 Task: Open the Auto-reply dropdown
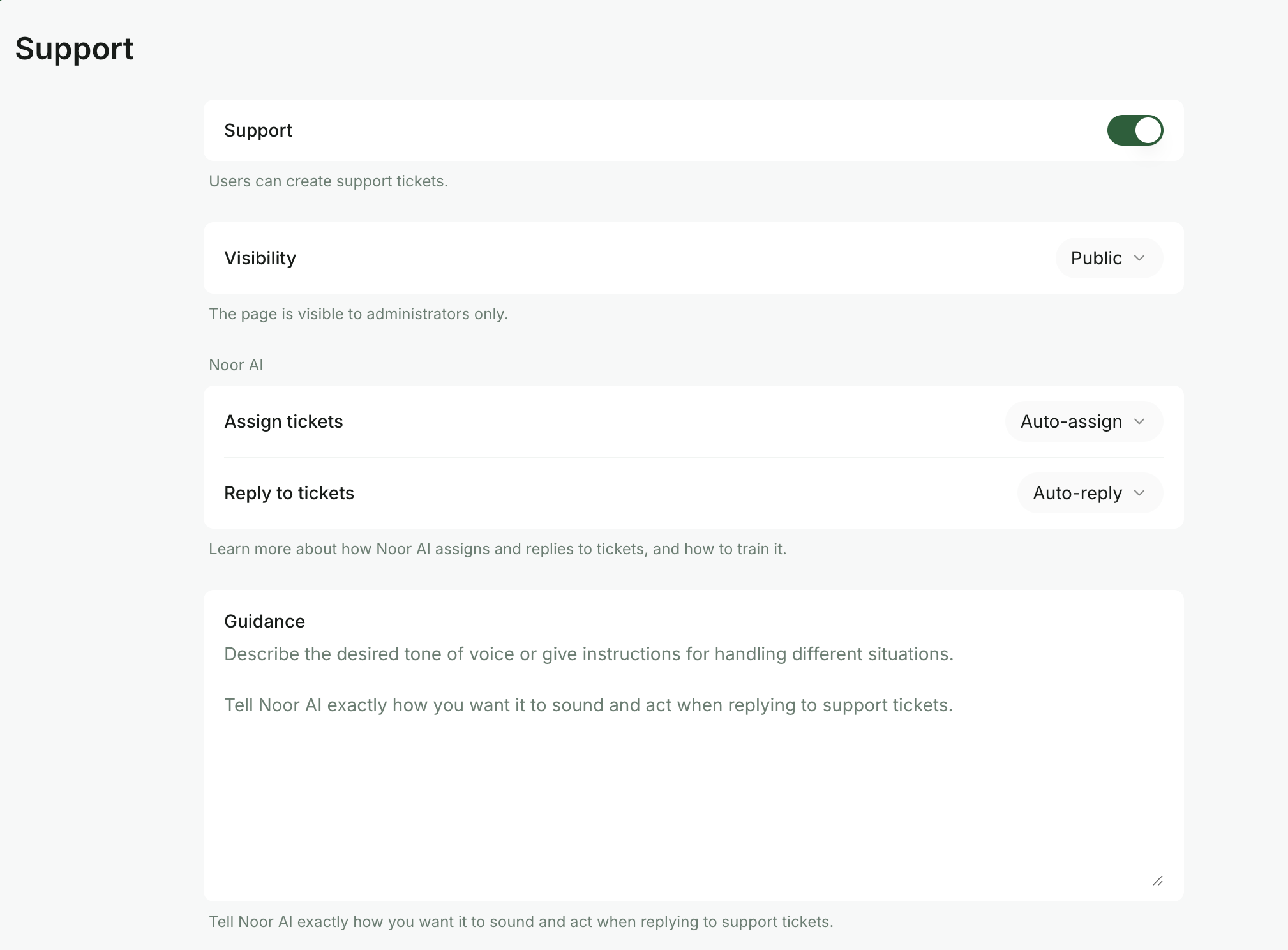tap(1090, 493)
